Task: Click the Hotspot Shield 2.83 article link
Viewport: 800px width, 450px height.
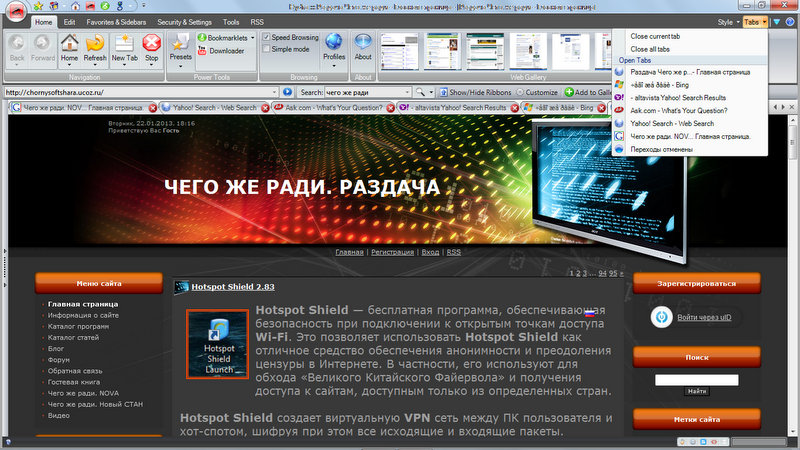Action: click(233, 287)
